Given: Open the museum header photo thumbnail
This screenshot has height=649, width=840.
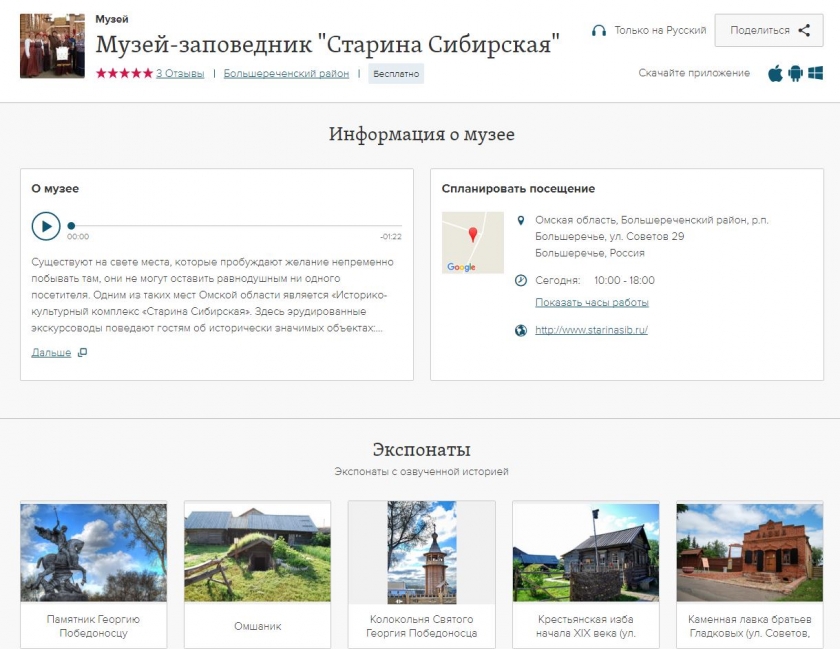Looking at the screenshot, I should (52, 46).
